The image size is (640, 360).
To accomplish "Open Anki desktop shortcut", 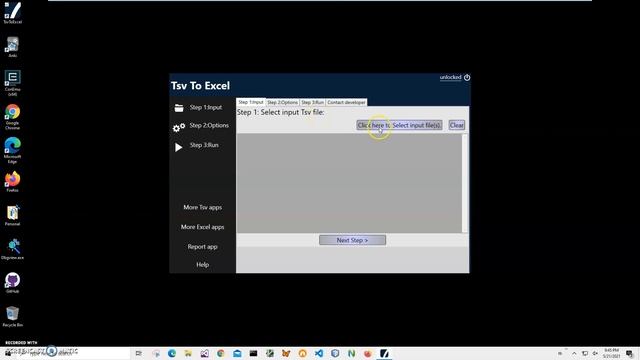I will pyautogui.click(x=13, y=47).
